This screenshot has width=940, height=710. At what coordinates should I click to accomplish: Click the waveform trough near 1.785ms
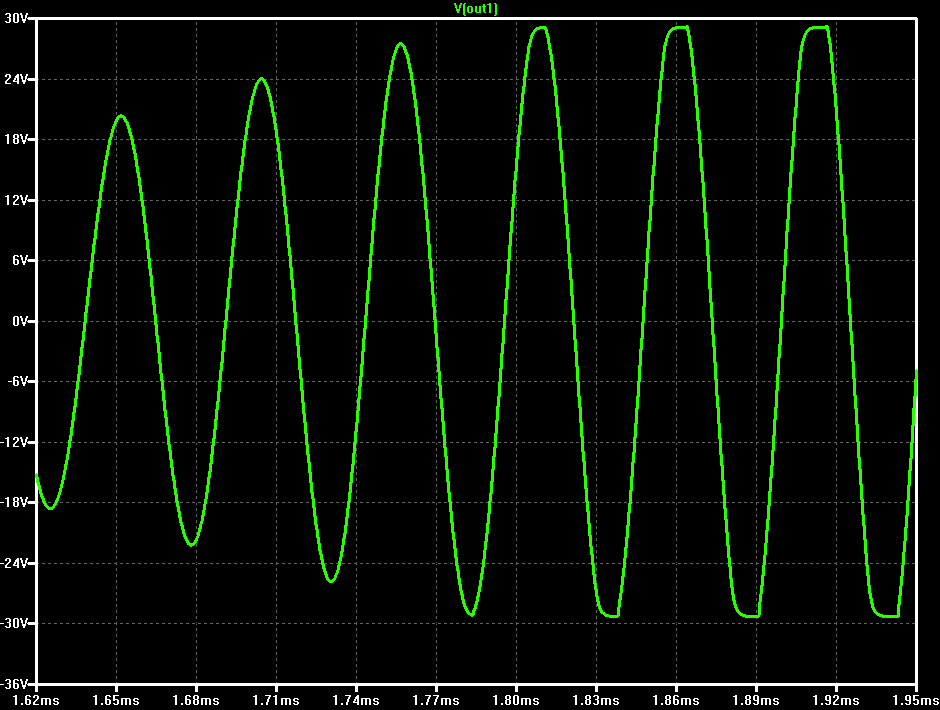click(472, 614)
